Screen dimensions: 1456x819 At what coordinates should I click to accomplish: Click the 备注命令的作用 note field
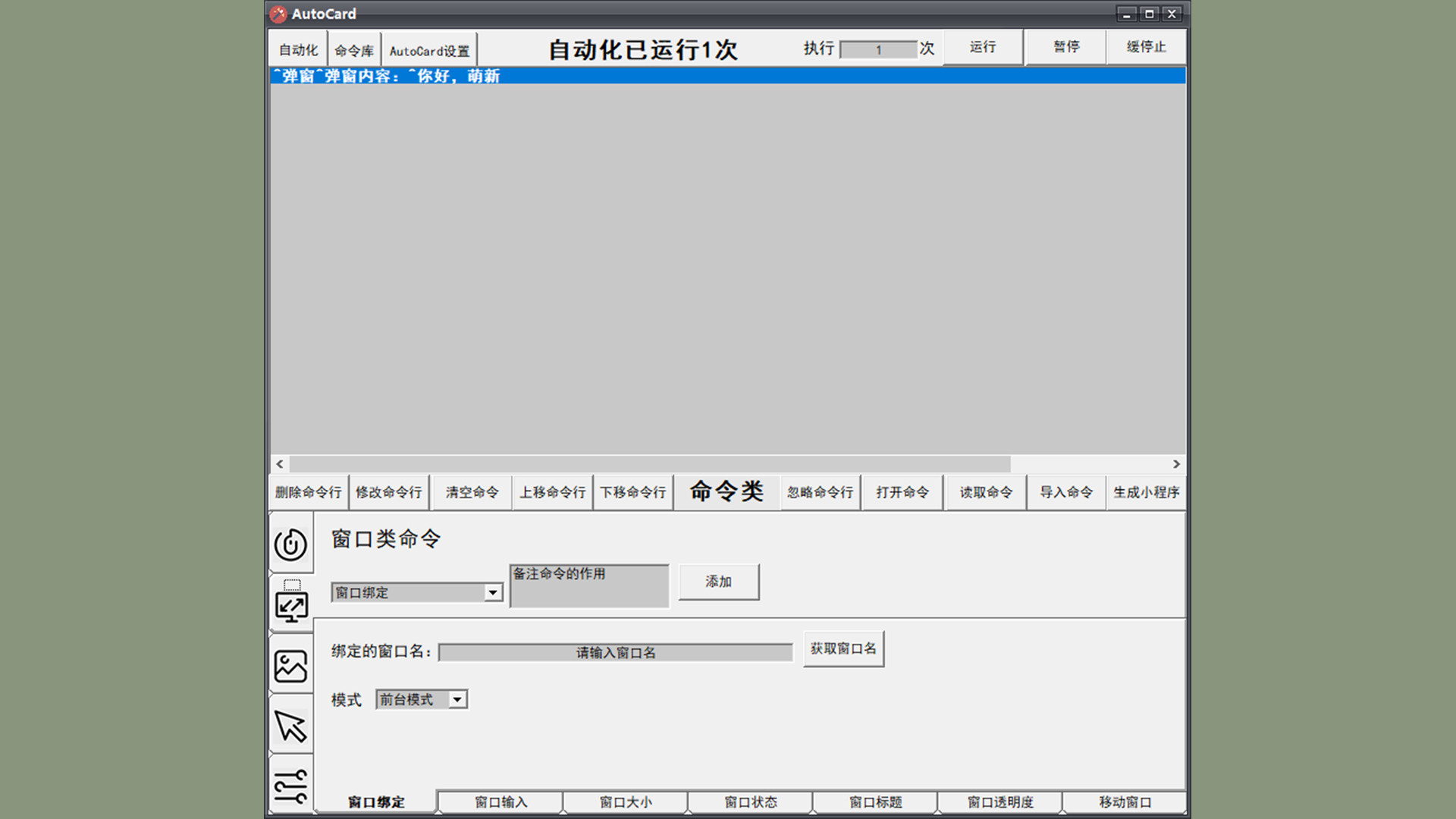click(589, 585)
